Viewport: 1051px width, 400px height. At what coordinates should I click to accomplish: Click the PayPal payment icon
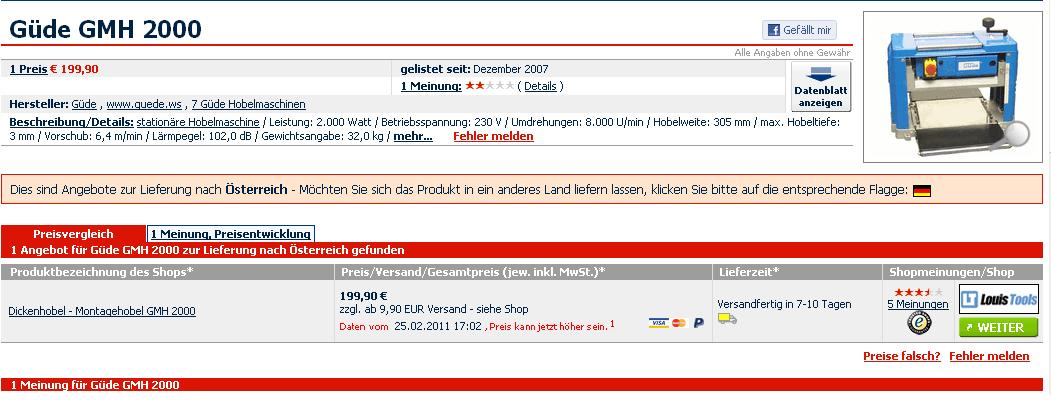[698, 323]
